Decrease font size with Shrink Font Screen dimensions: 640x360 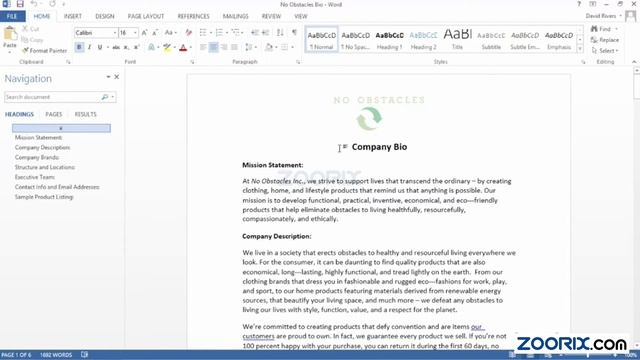[155, 33]
